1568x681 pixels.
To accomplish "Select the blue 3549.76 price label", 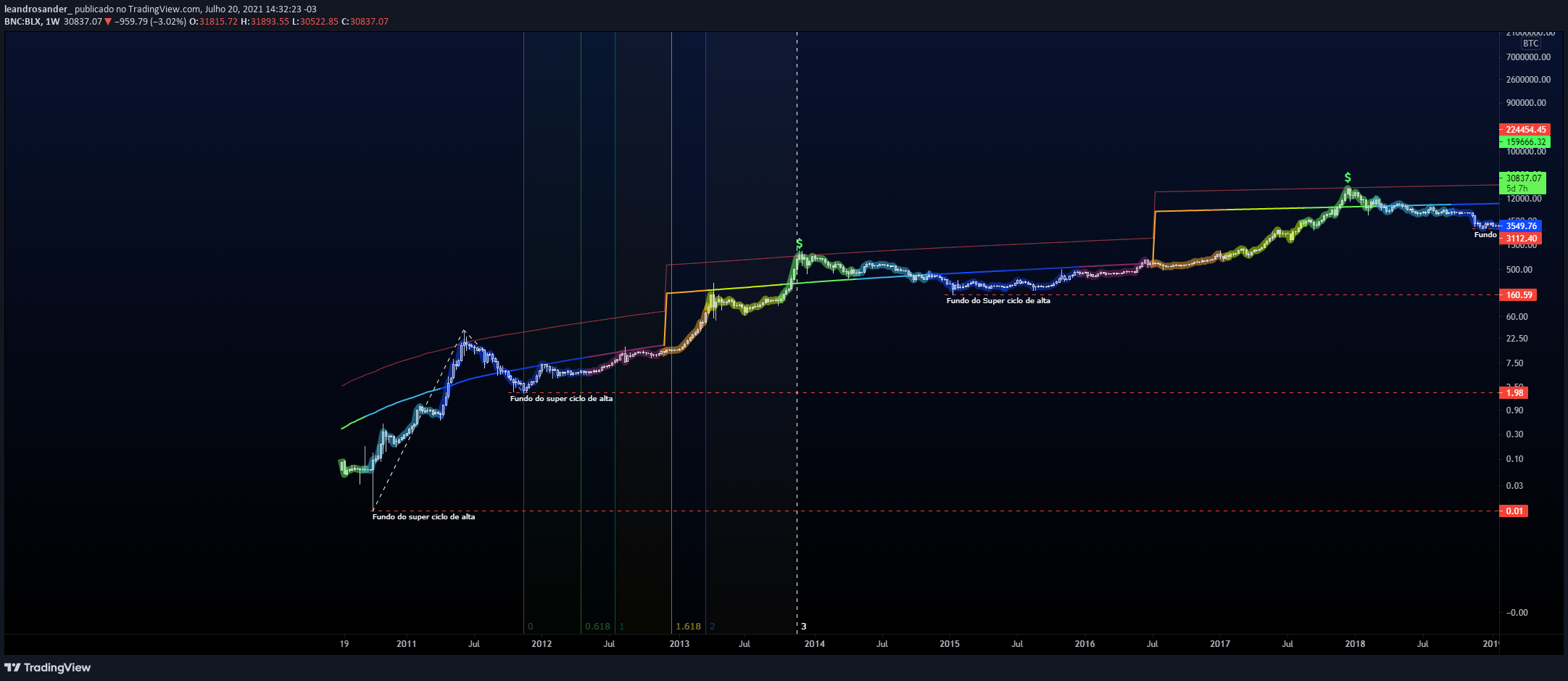I will click(x=1520, y=226).
